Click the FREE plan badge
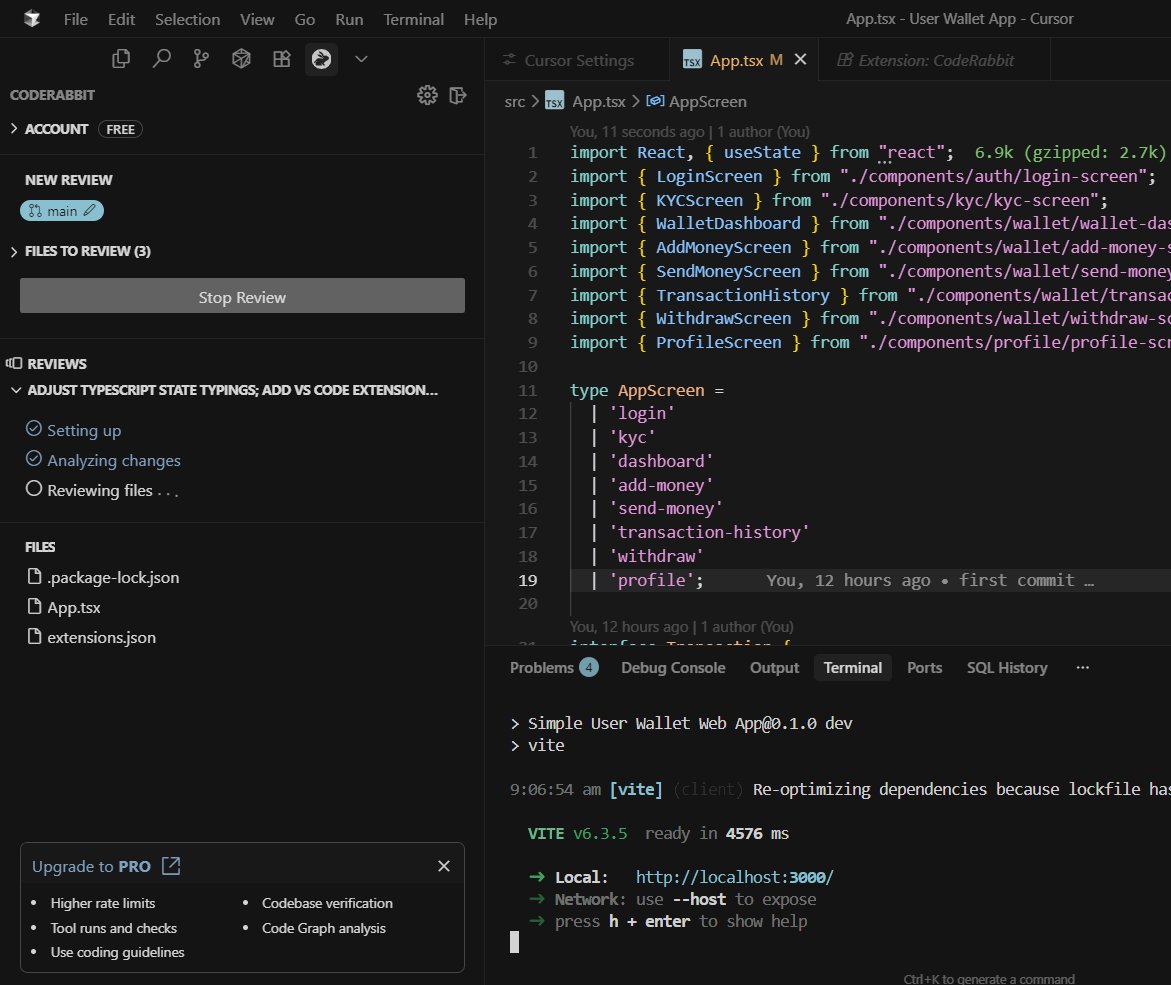1171x985 pixels. 120,129
